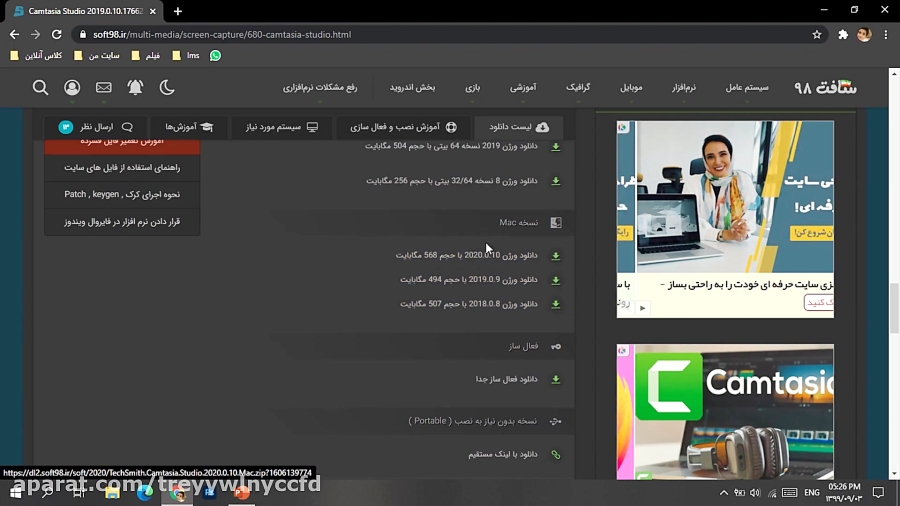
Task: Open the user account icon
Action: coord(72,87)
